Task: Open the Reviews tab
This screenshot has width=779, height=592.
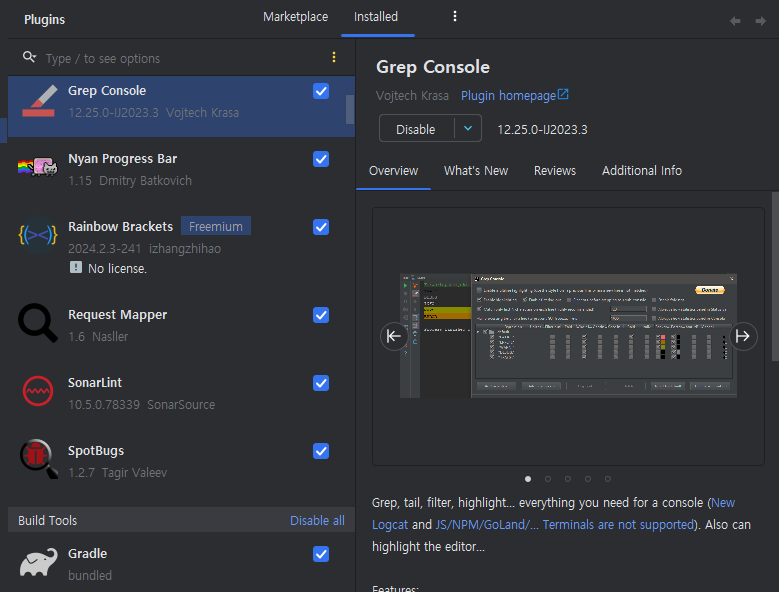Action: click(x=555, y=171)
